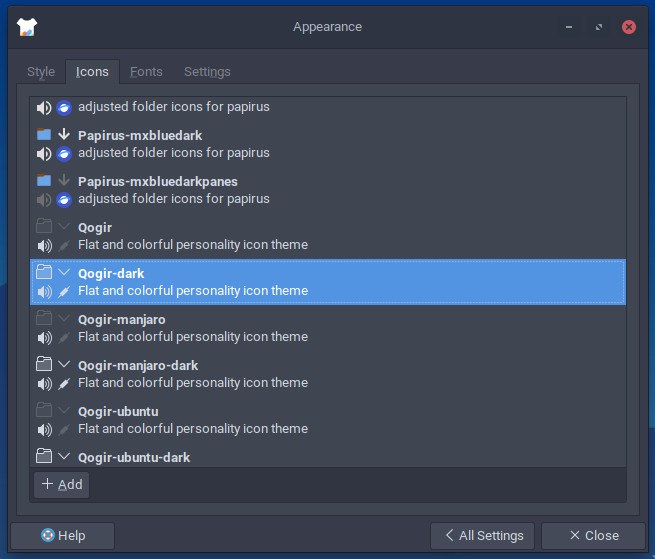Select the Qogir-dark theme row

pos(328,282)
